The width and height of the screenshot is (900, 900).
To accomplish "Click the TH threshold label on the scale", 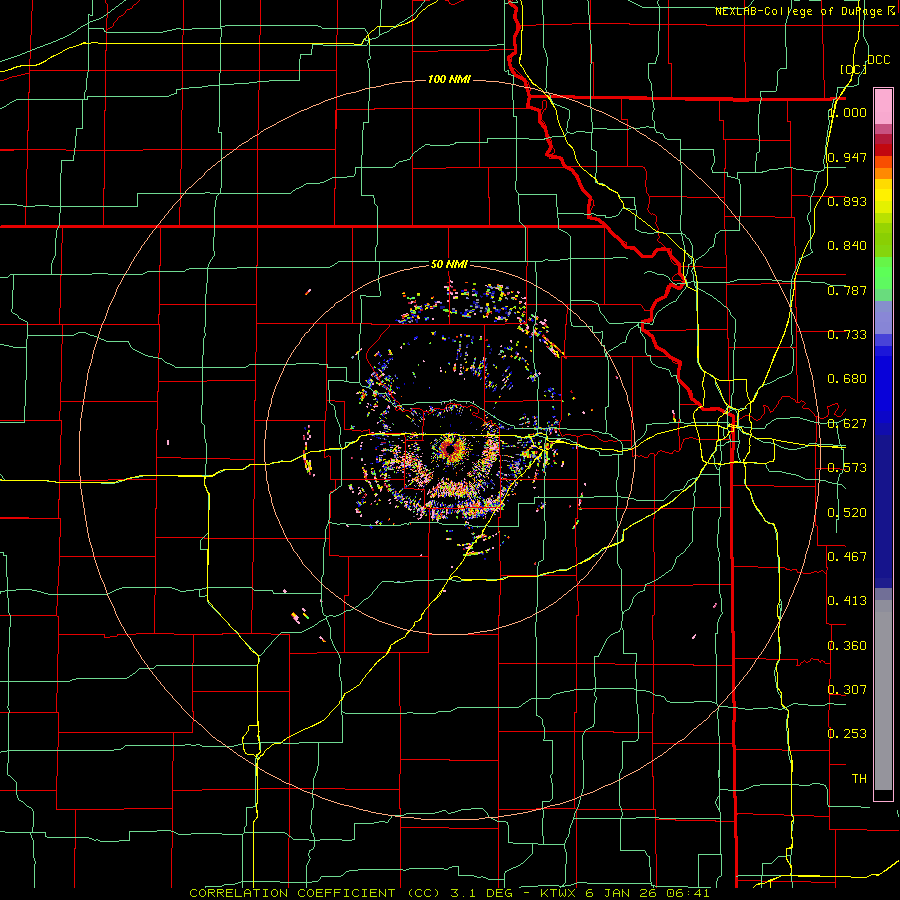I will pos(859,779).
